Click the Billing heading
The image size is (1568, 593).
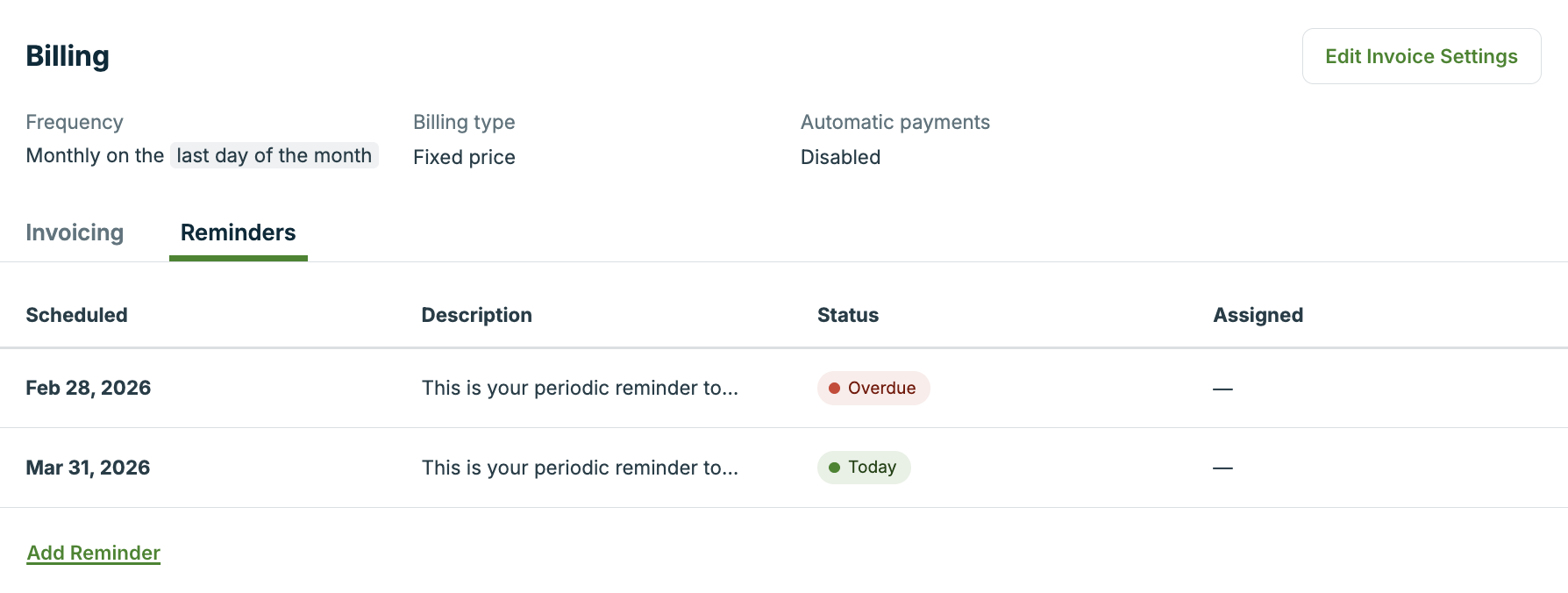point(68,56)
